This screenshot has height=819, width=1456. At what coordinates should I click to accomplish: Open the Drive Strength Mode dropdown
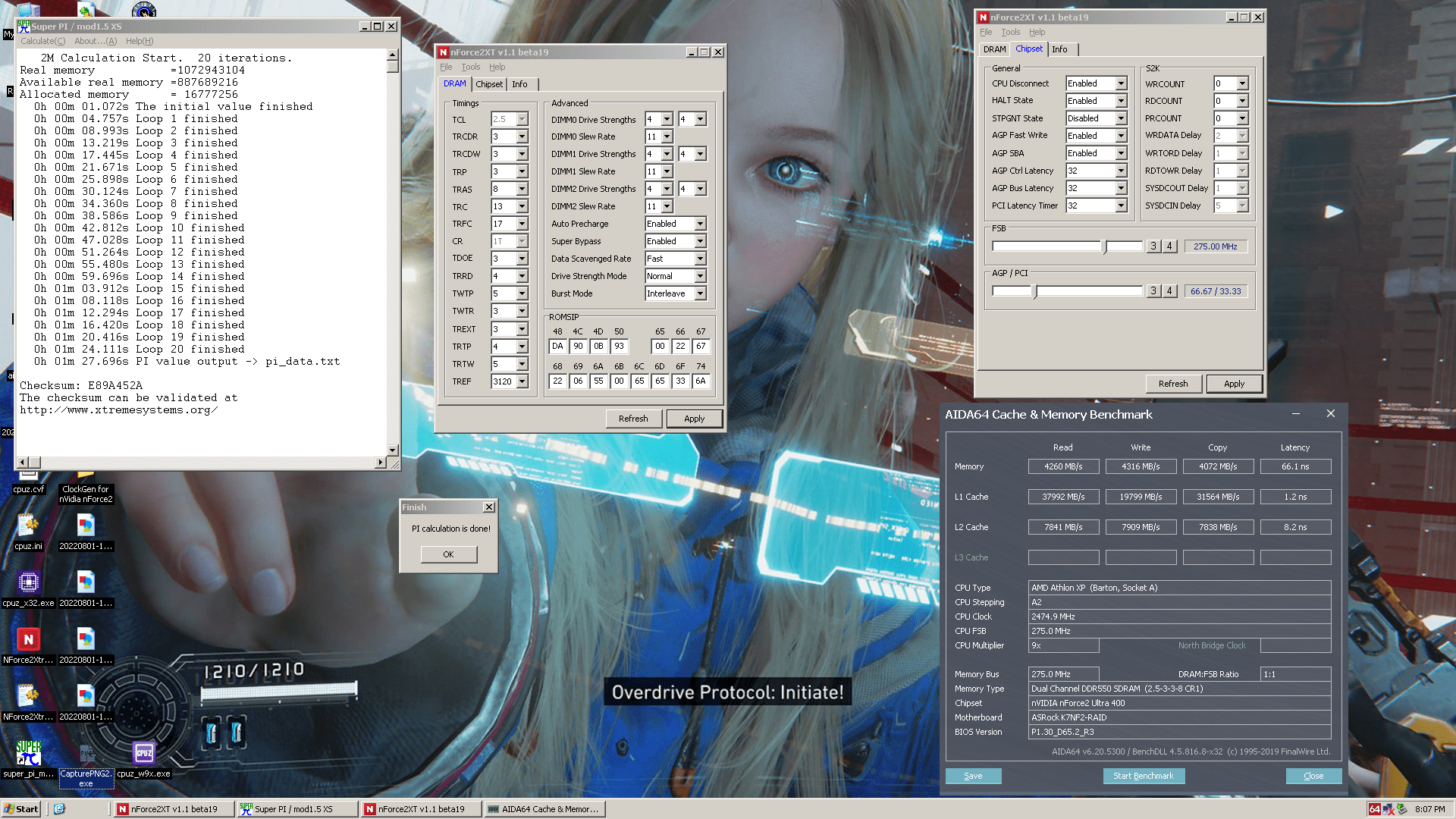click(x=700, y=277)
